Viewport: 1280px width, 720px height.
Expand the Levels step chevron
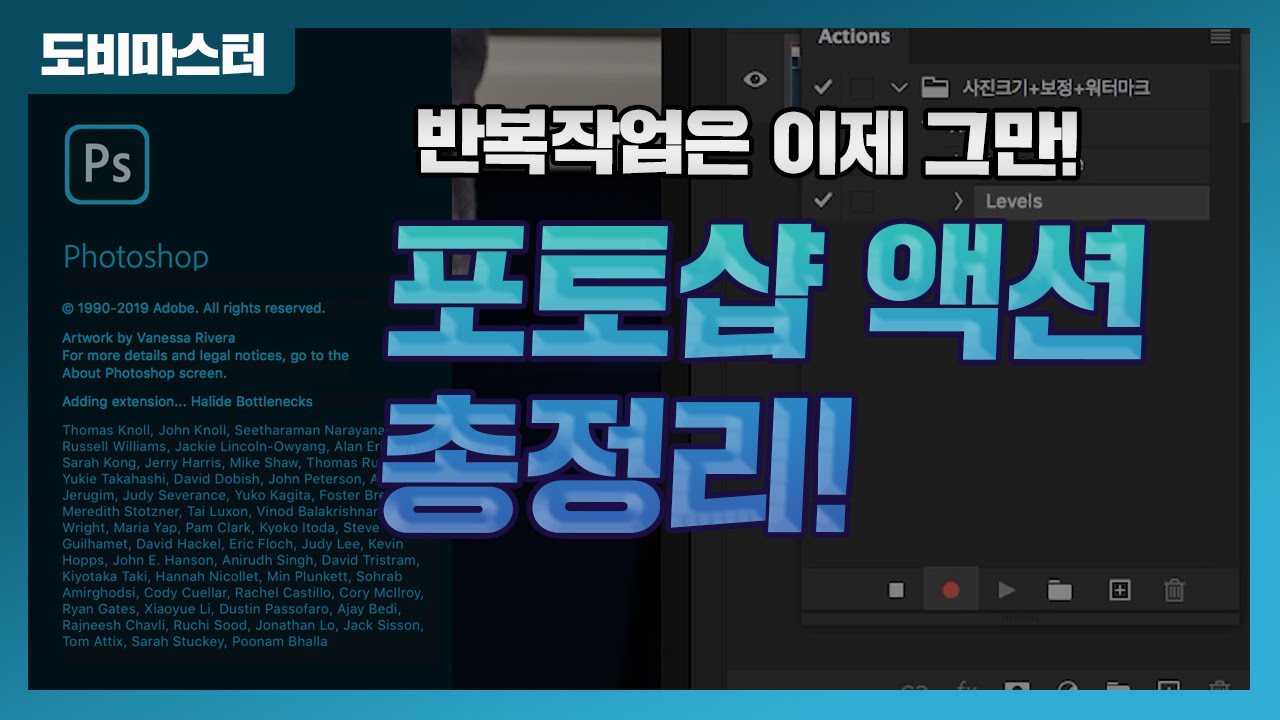(958, 201)
